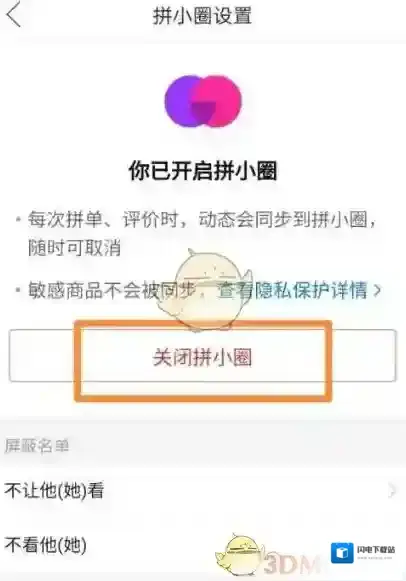Click the yellow mascot watermark in the center
The height and width of the screenshot is (581, 406).
(x=202, y=291)
